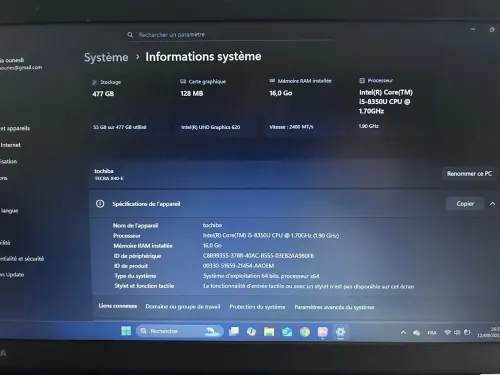500x375 pixels.
Task: Click the Mémoire RAM installée icon
Action: tap(272, 81)
